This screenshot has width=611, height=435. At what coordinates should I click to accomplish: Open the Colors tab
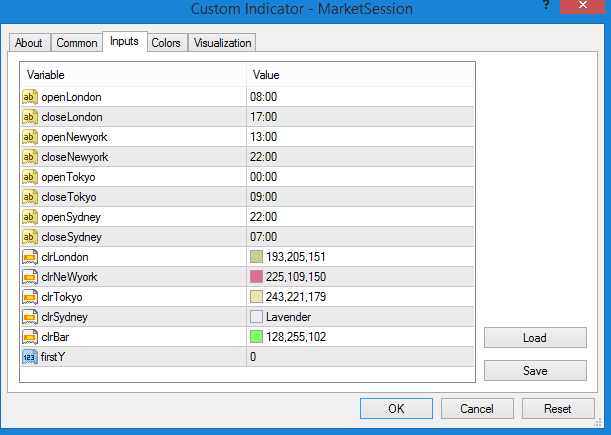(166, 42)
